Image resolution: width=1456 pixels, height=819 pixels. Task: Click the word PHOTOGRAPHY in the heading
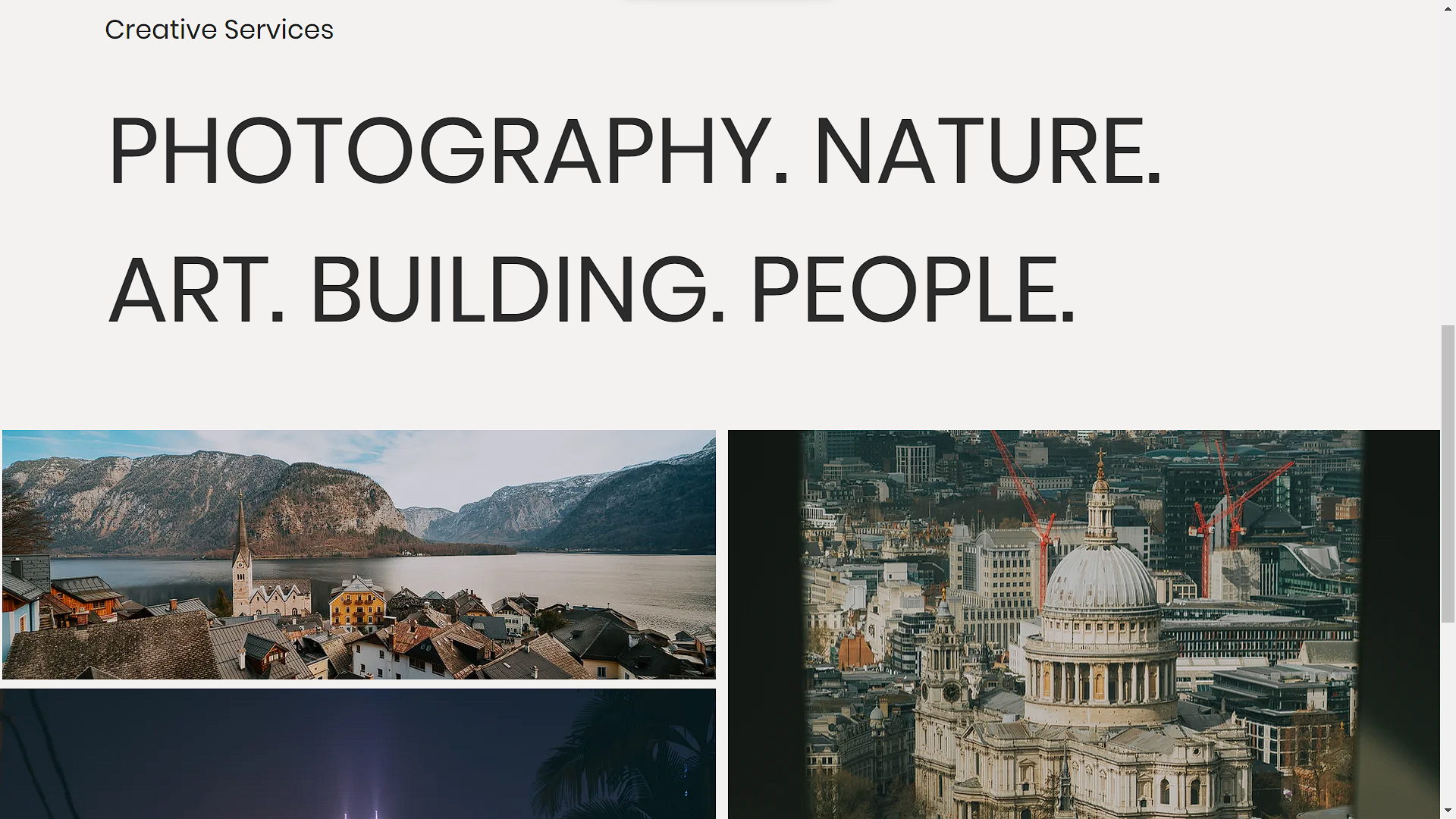tap(439, 150)
